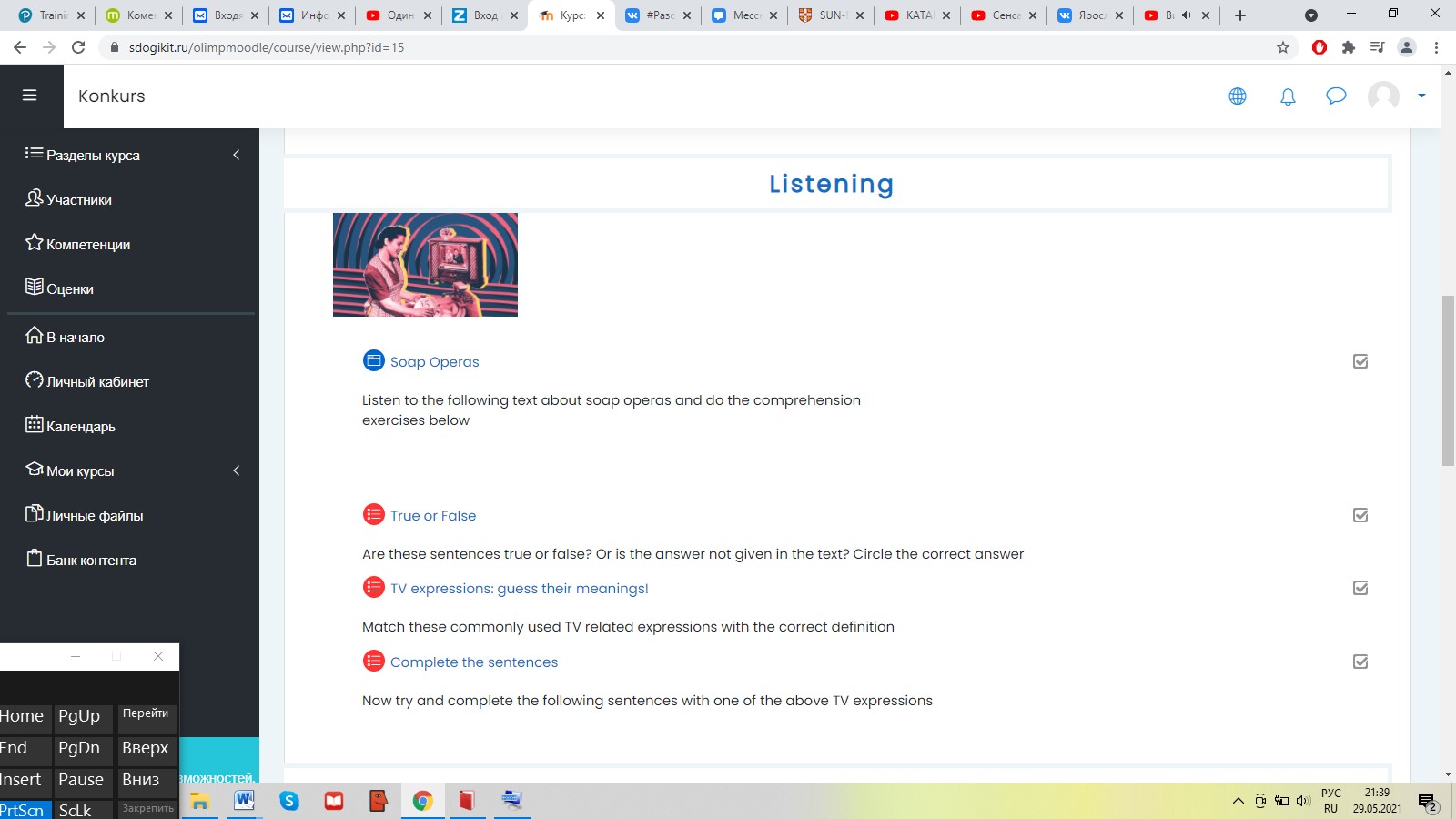Image resolution: width=1456 pixels, height=819 pixels.
Task: Open Word from the taskbar
Action: click(244, 801)
